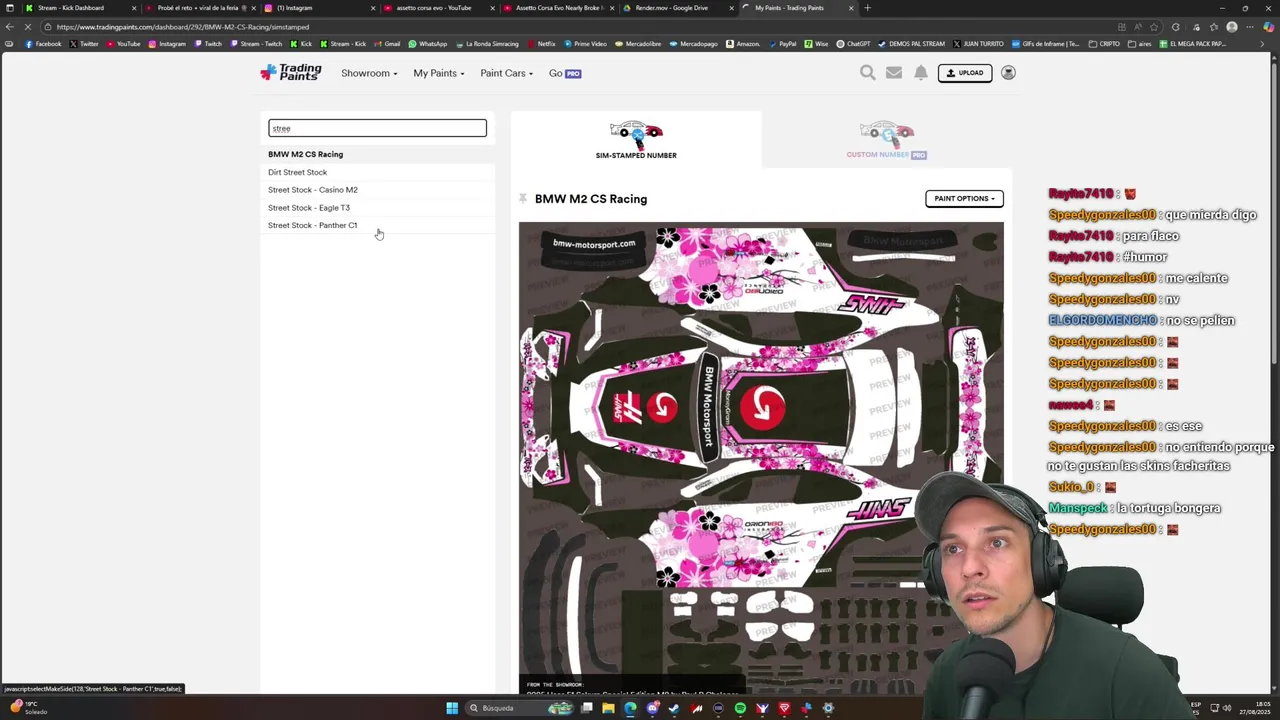Click the pin icon beside BMW M2 title
The height and width of the screenshot is (720, 1280).
(x=523, y=199)
